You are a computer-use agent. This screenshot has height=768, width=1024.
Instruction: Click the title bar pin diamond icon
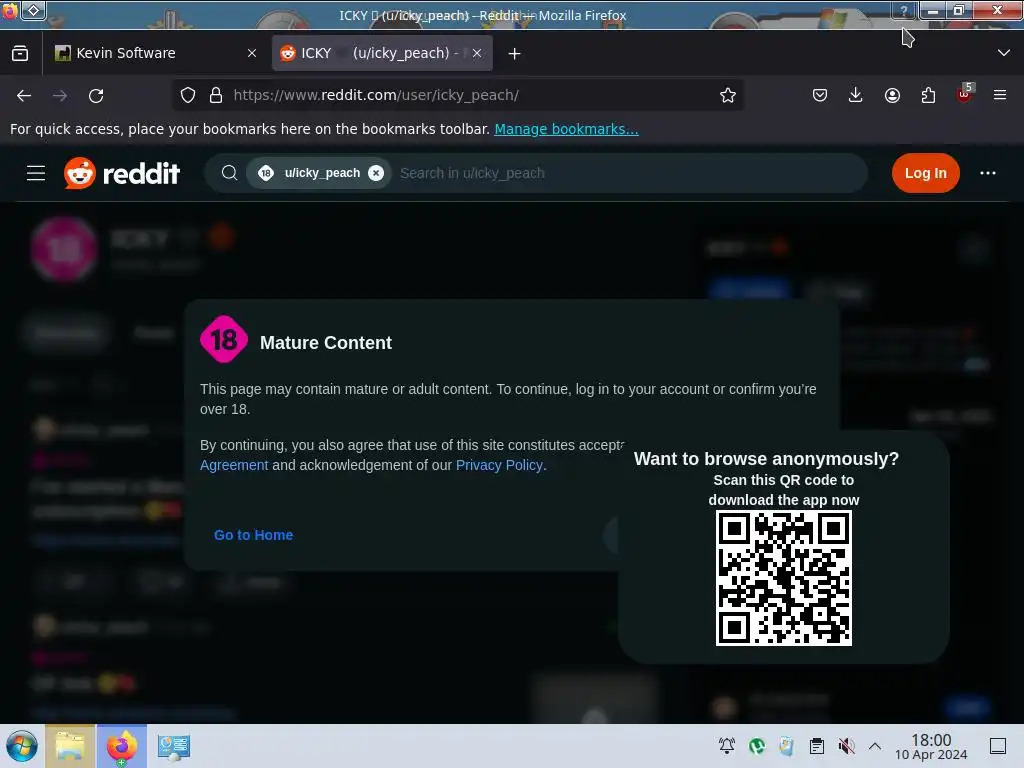33,10
